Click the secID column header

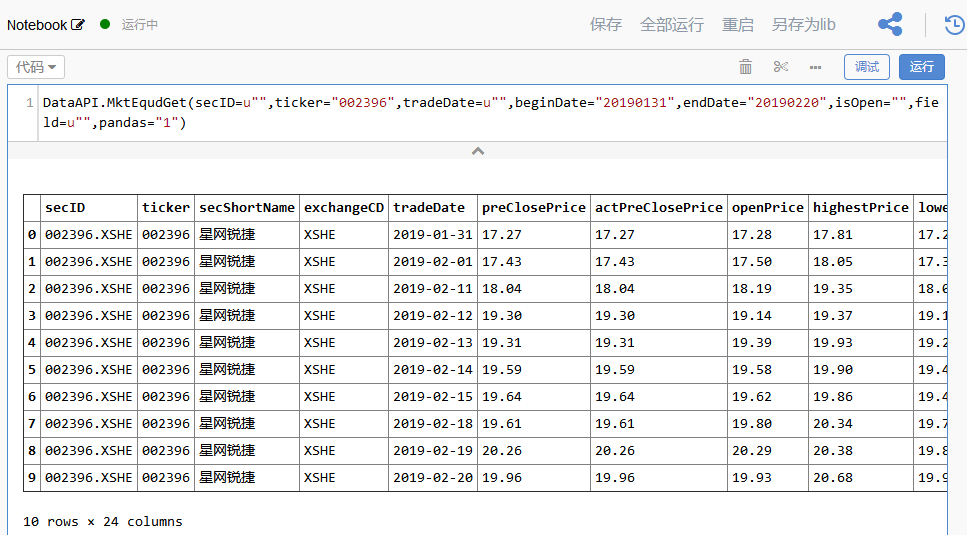tap(89, 208)
